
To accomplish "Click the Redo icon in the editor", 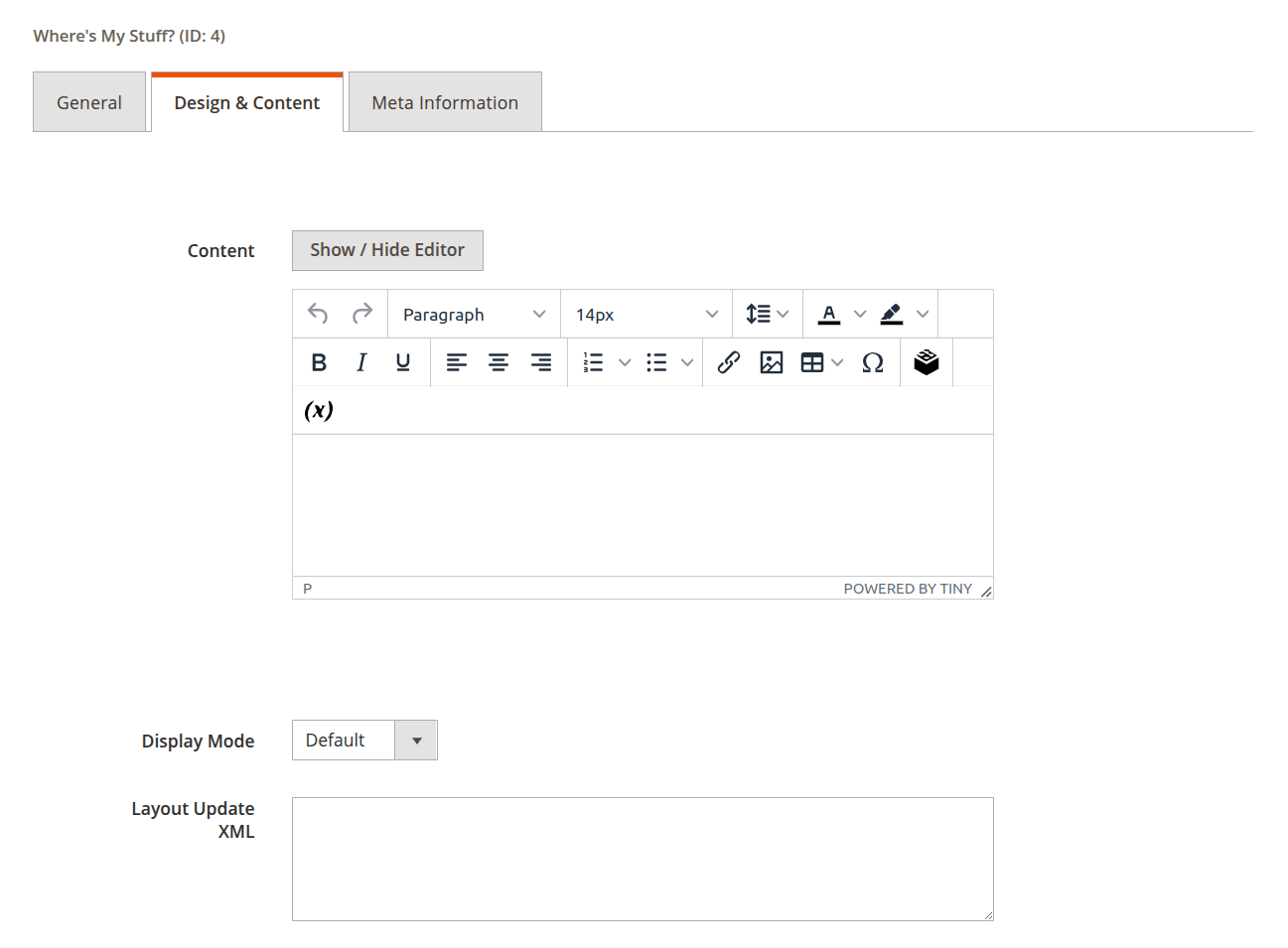I will click(x=361, y=313).
